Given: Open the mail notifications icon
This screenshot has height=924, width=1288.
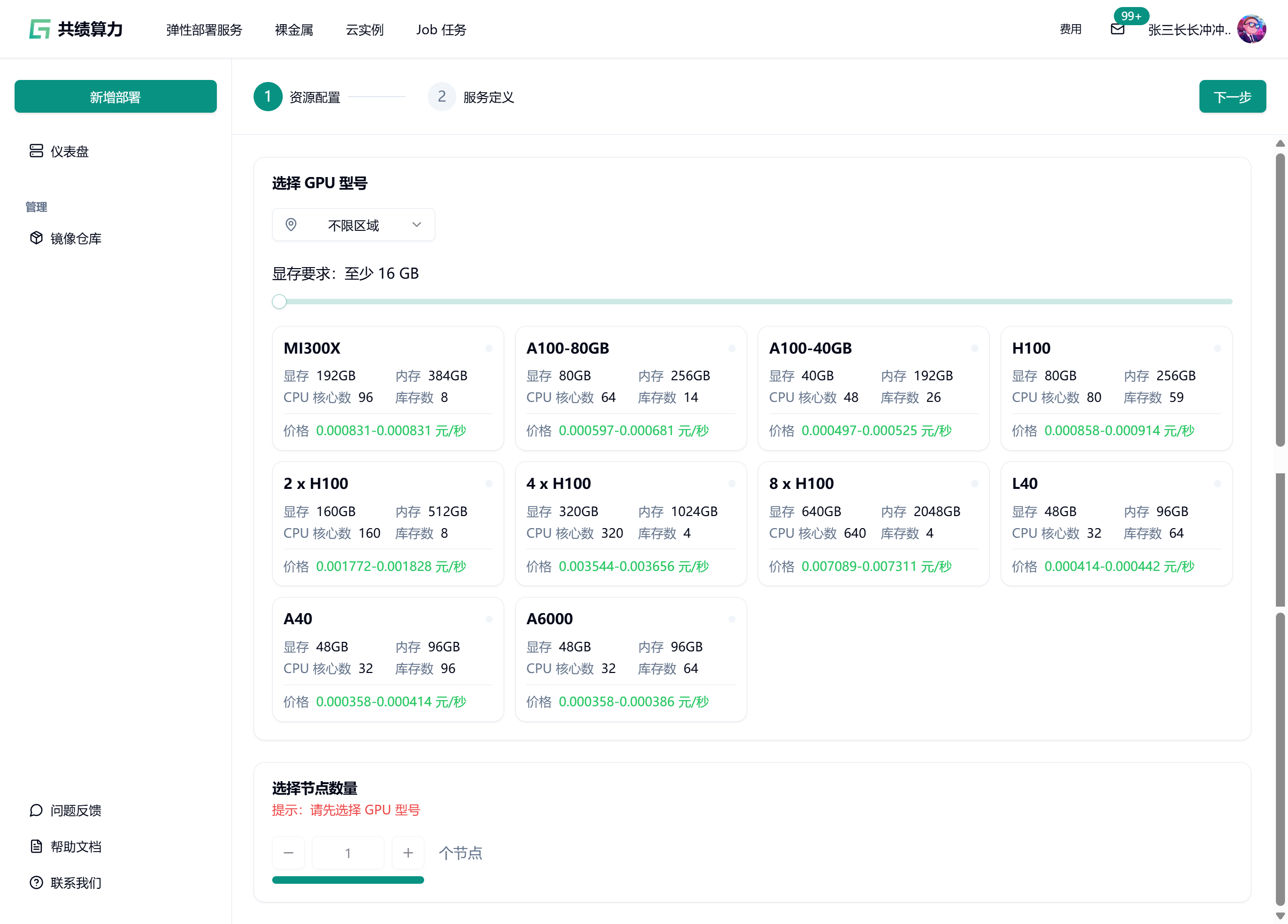Looking at the screenshot, I should tap(1117, 29).
